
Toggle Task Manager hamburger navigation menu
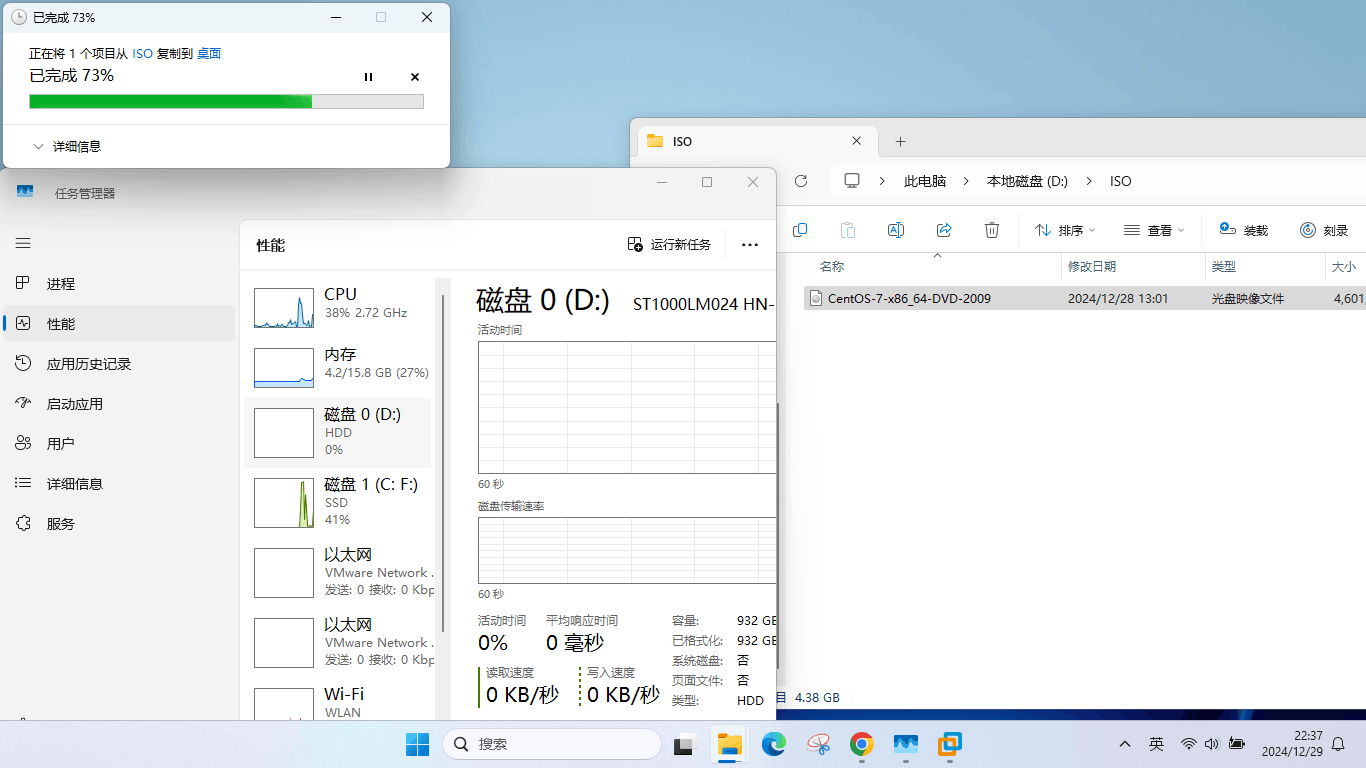point(23,243)
